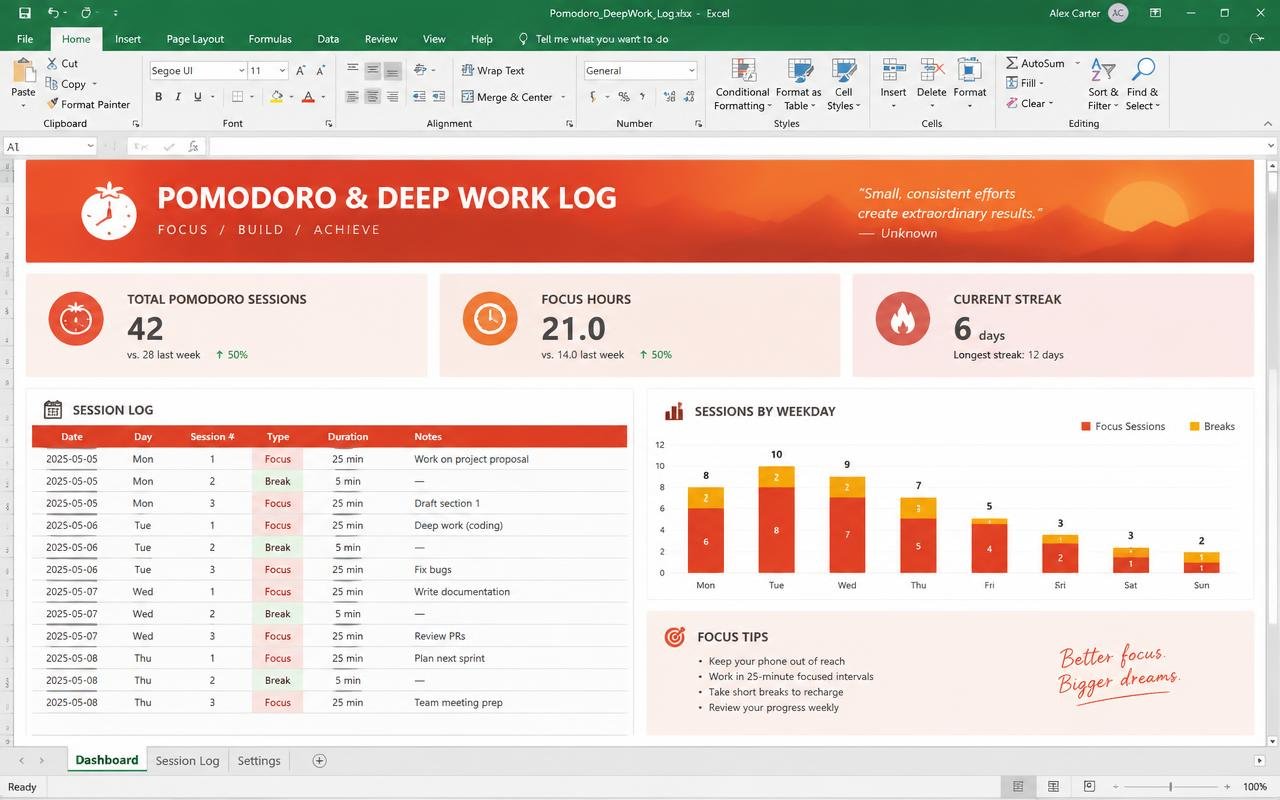Toggle Bold formatting
1280x800 pixels.
pos(158,97)
